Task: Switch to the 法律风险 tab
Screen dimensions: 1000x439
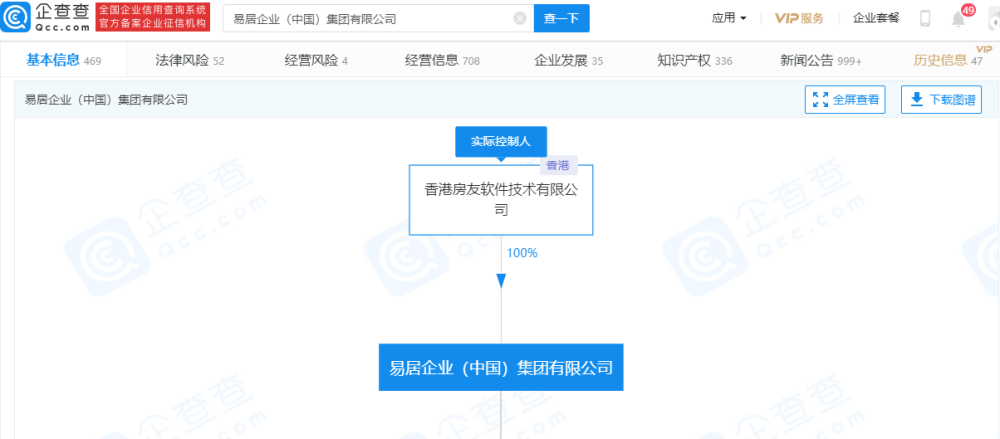Action: tap(190, 61)
